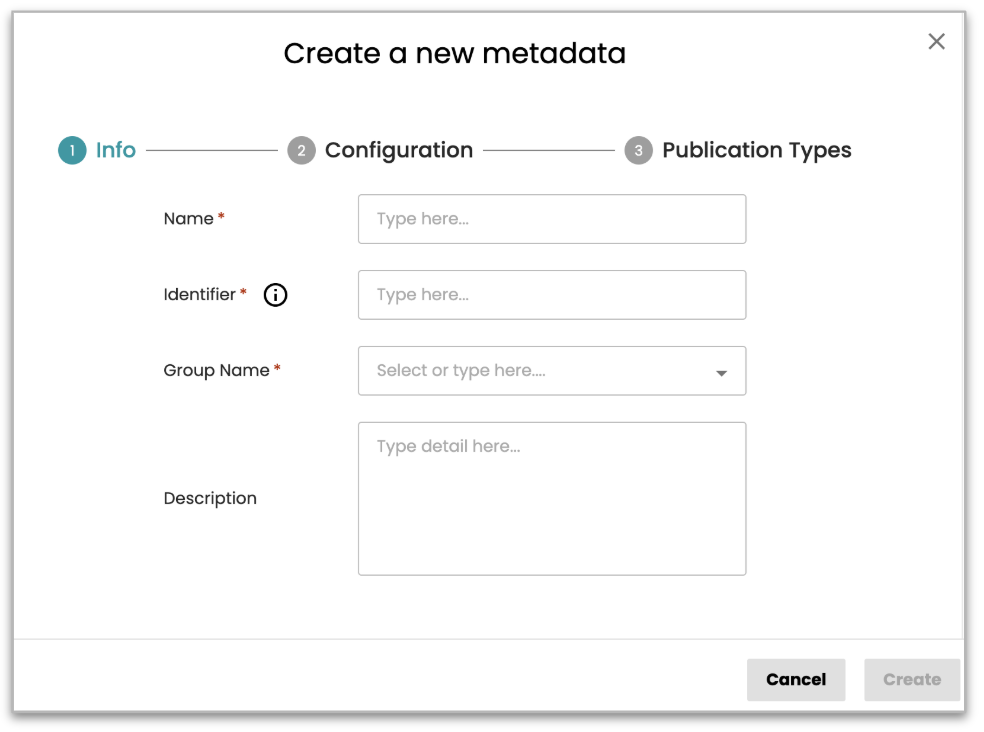
Task: Click the Description field label
Action: click(210, 498)
